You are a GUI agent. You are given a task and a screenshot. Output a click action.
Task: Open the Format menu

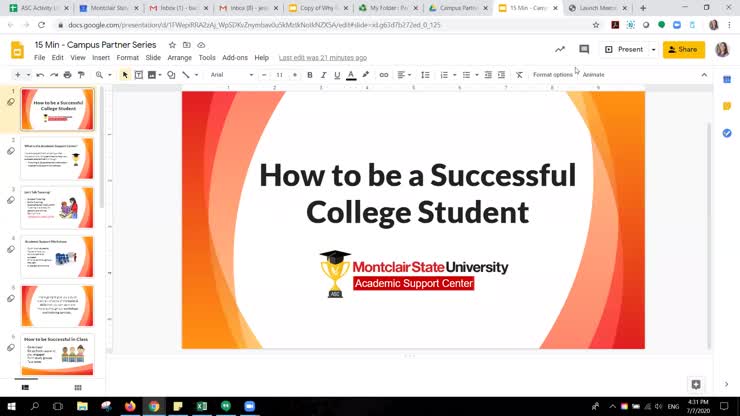(x=127, y=58)
